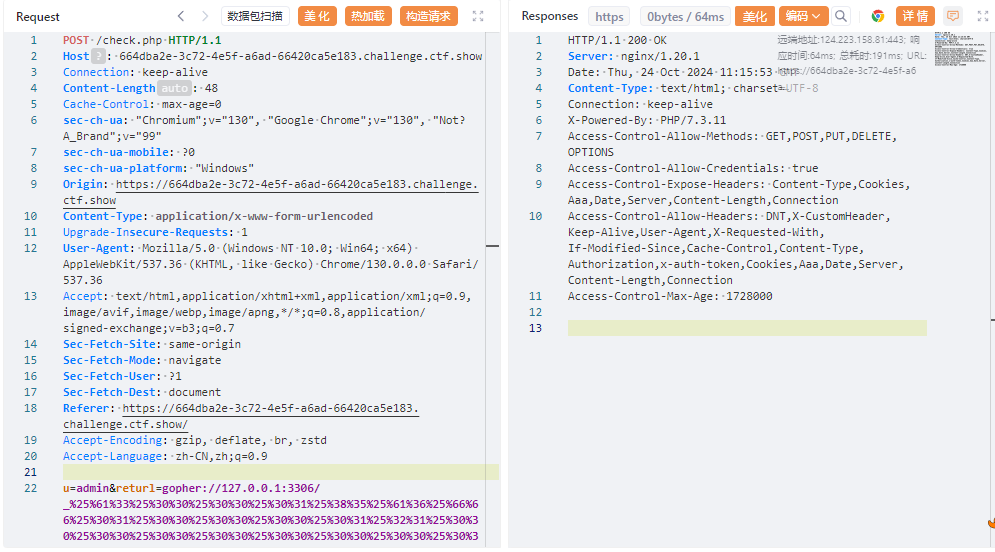Click Server: nginx/1.20.1 response line
This screenshot has width=995, height=552.
point(634,56)
